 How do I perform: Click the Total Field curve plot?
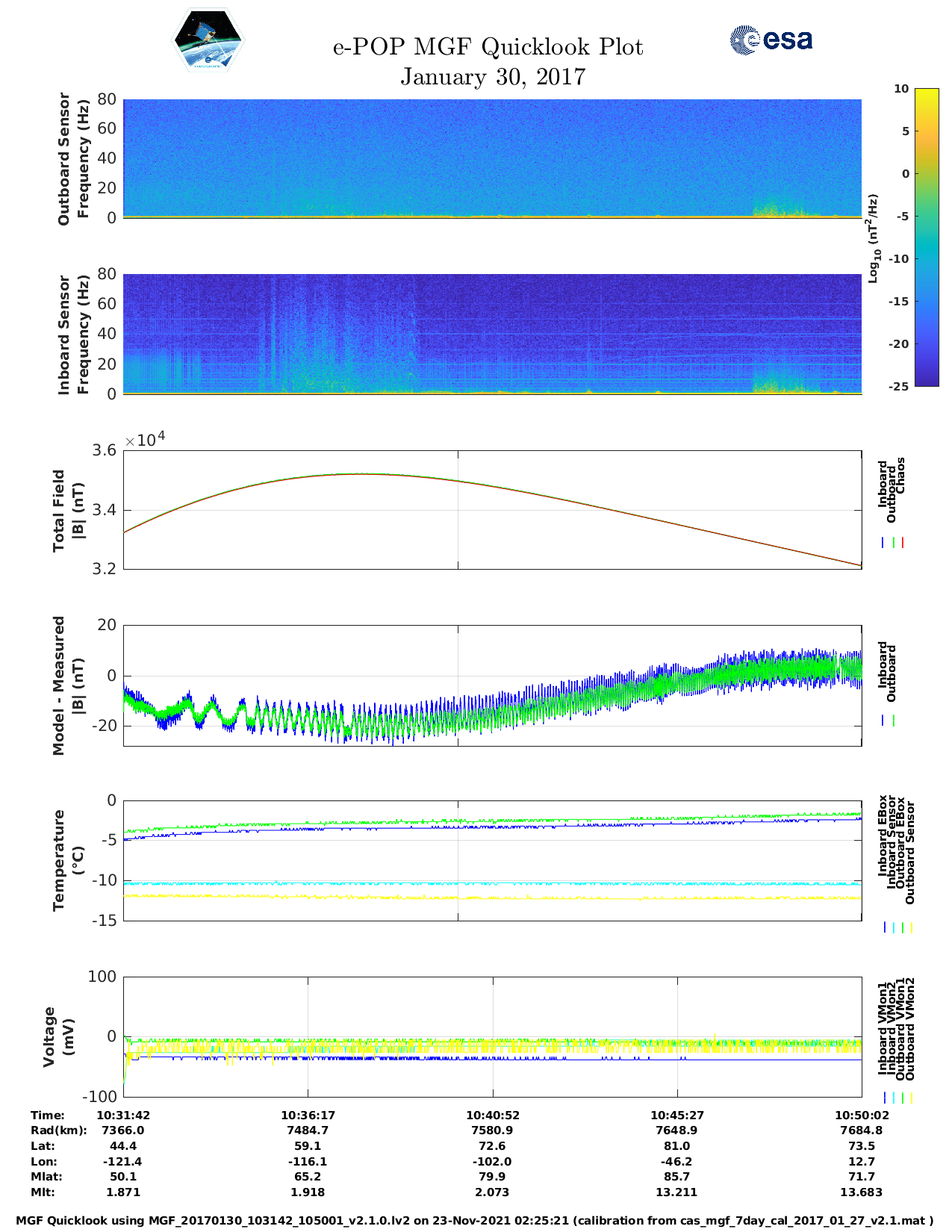(x=492, y=509)
